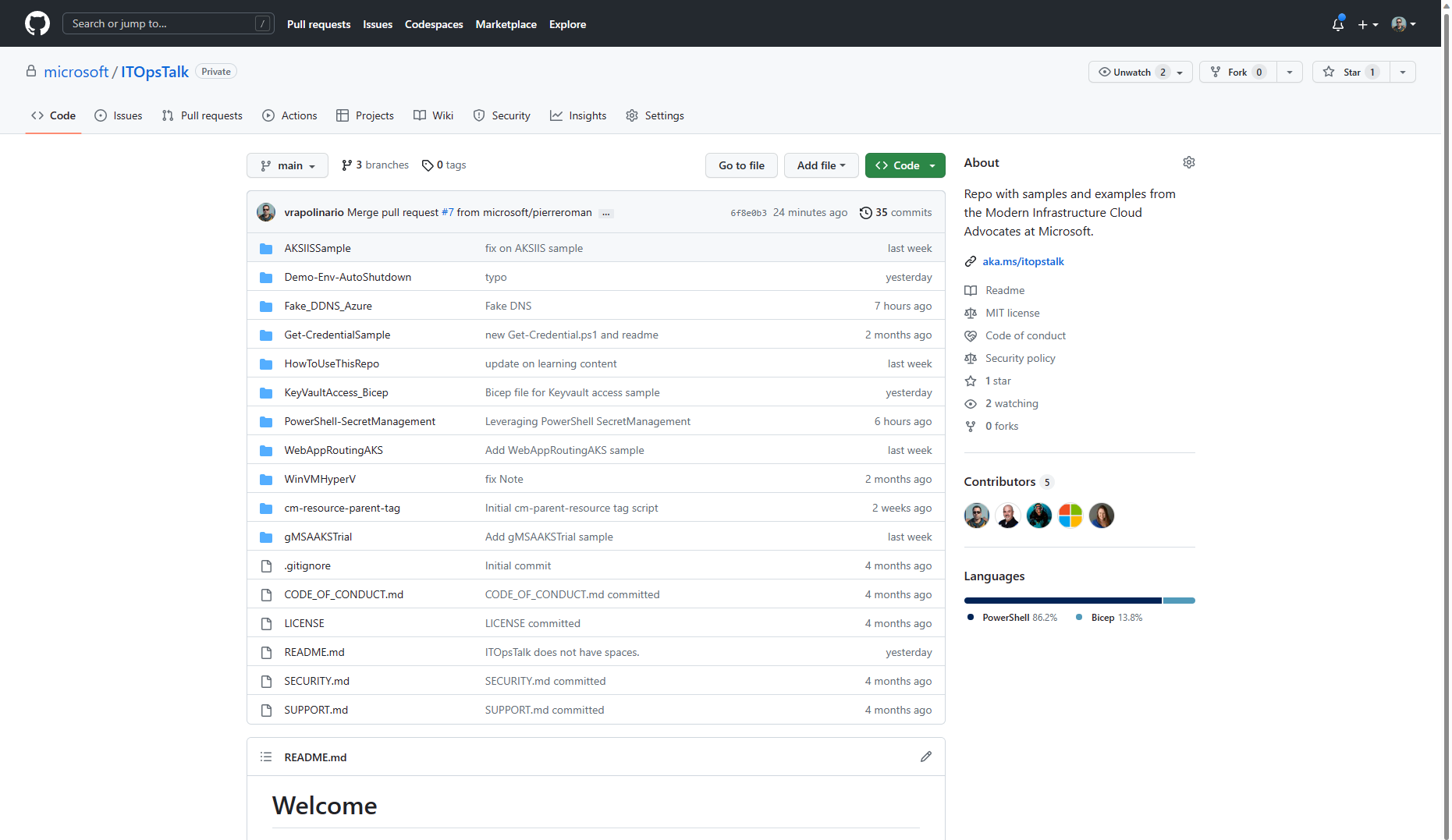Viewport: 1452px width, 840px height.
Task: Switch to the Issues tab
Action: 119,115
